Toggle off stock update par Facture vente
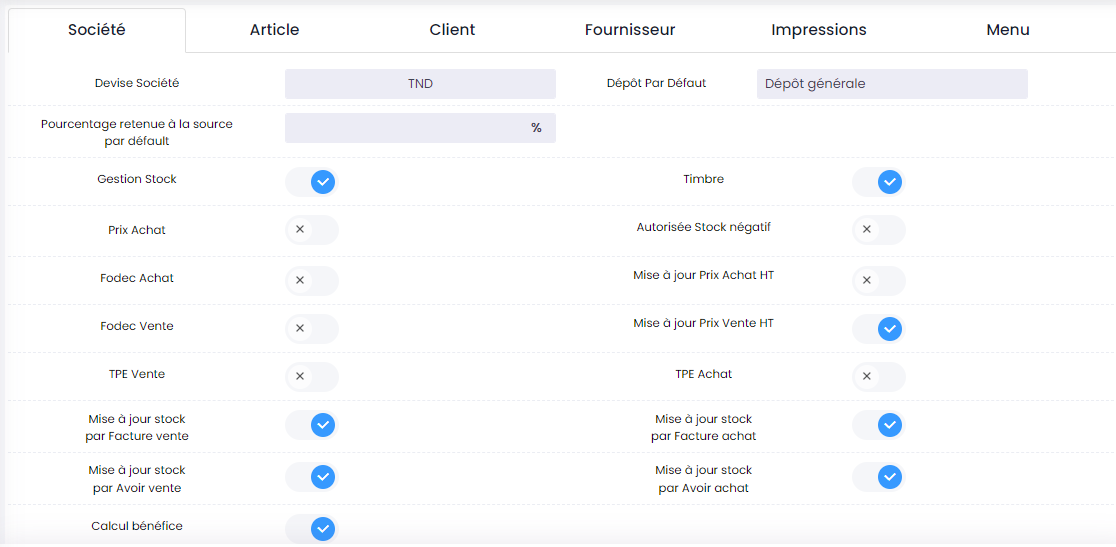 point(312,425)
